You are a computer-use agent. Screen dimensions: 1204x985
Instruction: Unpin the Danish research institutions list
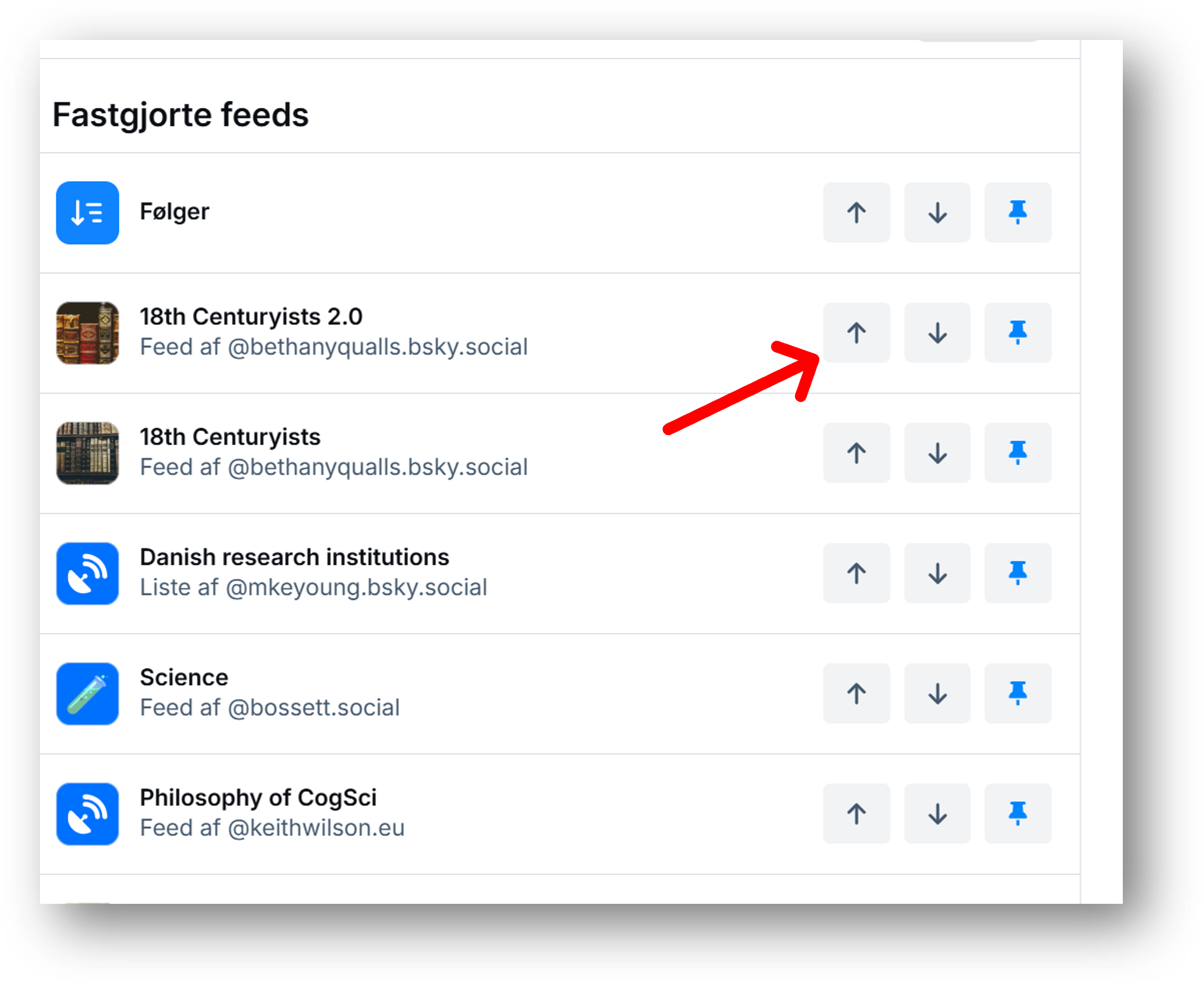[1018, 573]
